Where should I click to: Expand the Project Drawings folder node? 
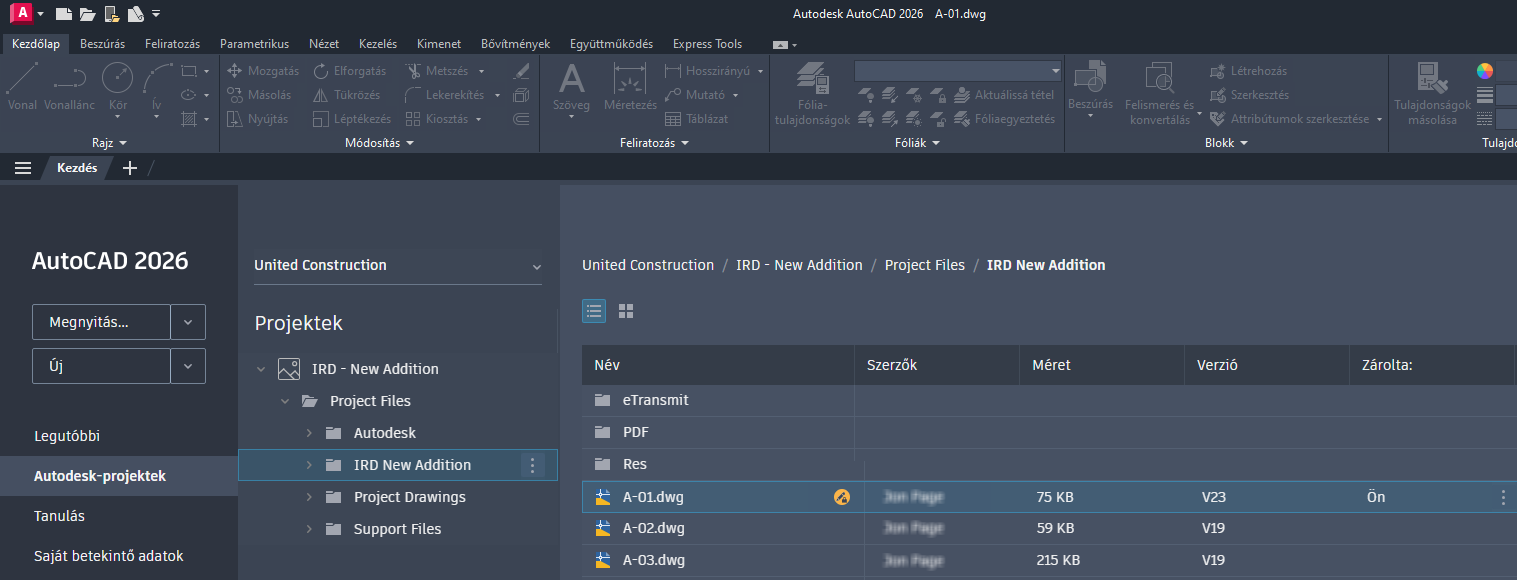[309, 497]
